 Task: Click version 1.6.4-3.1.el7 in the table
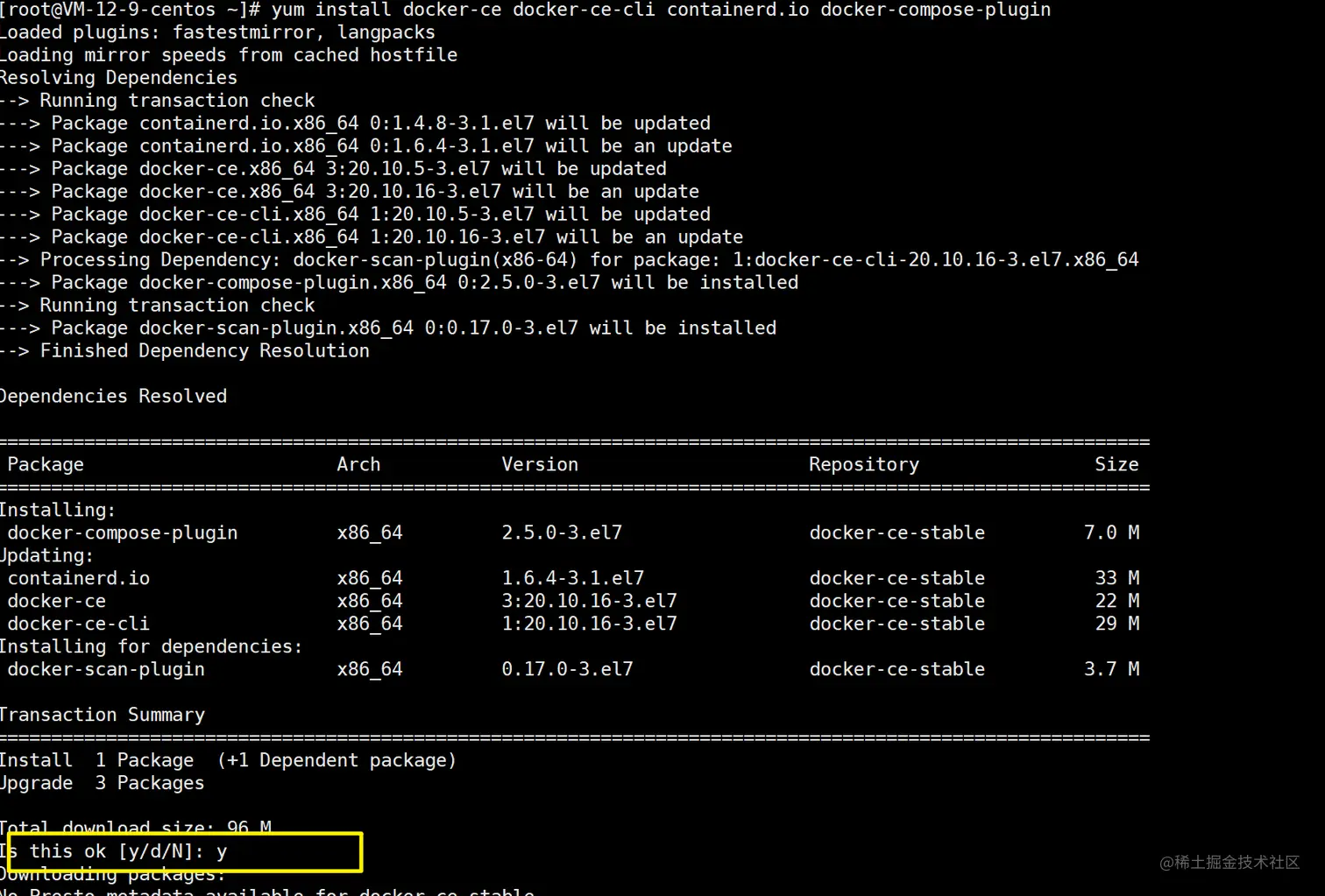click(573, 579)
